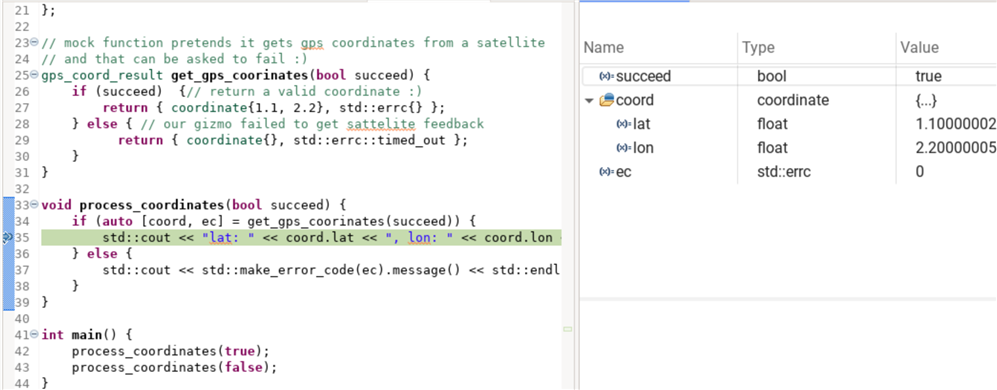The height and width of the screenshot is (390, 997).
Task: Click the underlined 'gps' in the line 23 comment
Action: click(313, 43)
